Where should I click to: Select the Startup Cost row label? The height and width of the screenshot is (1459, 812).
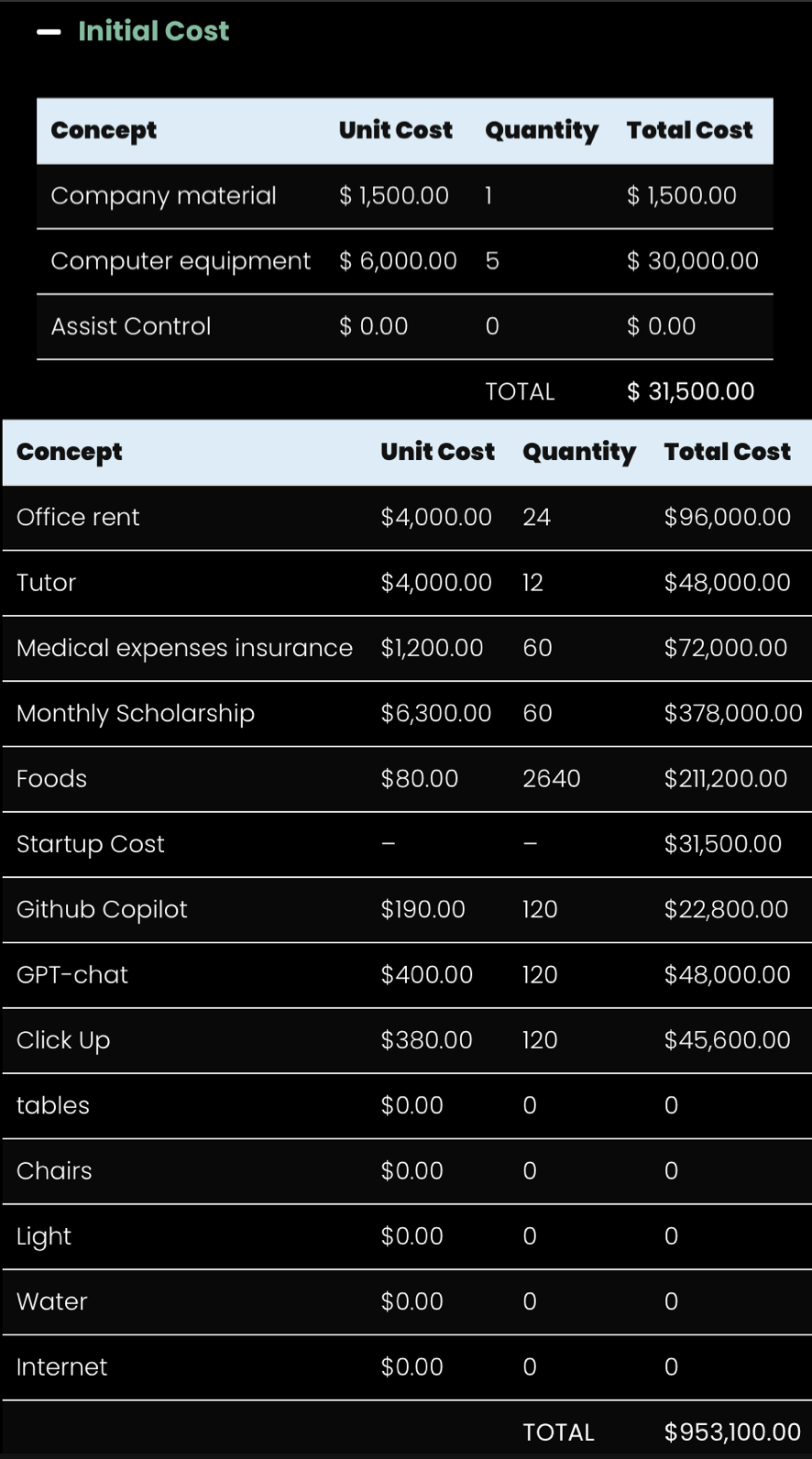91,844
